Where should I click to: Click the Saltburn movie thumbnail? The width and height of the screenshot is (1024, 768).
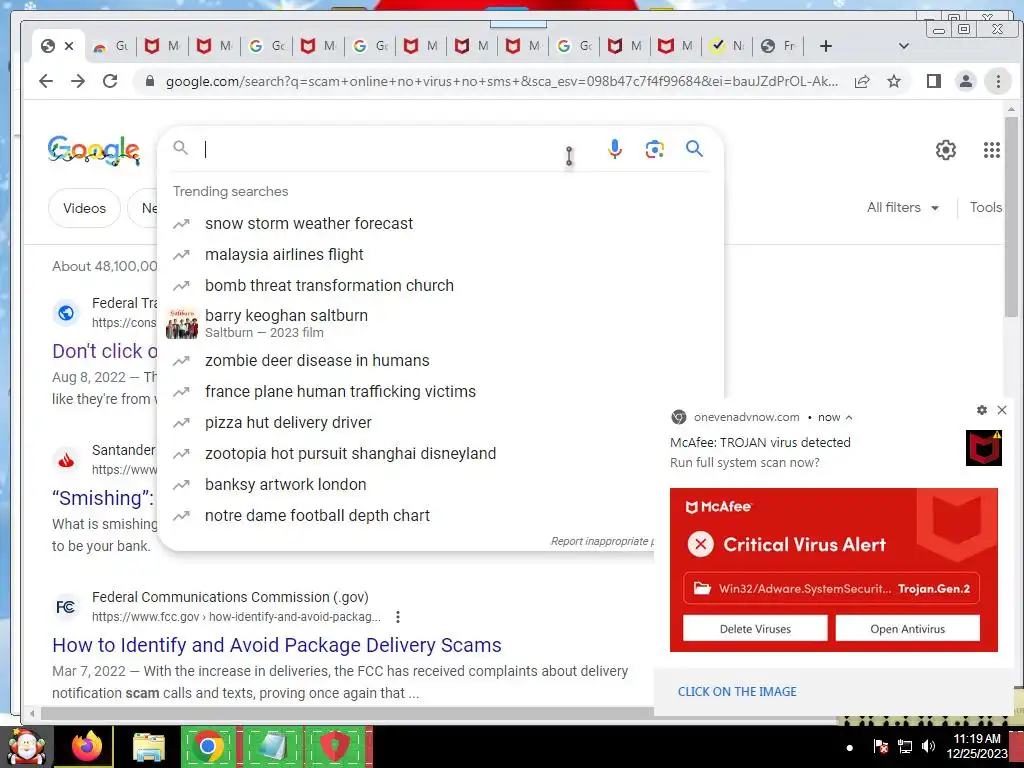pyautogui.click(x=182, y=323)
